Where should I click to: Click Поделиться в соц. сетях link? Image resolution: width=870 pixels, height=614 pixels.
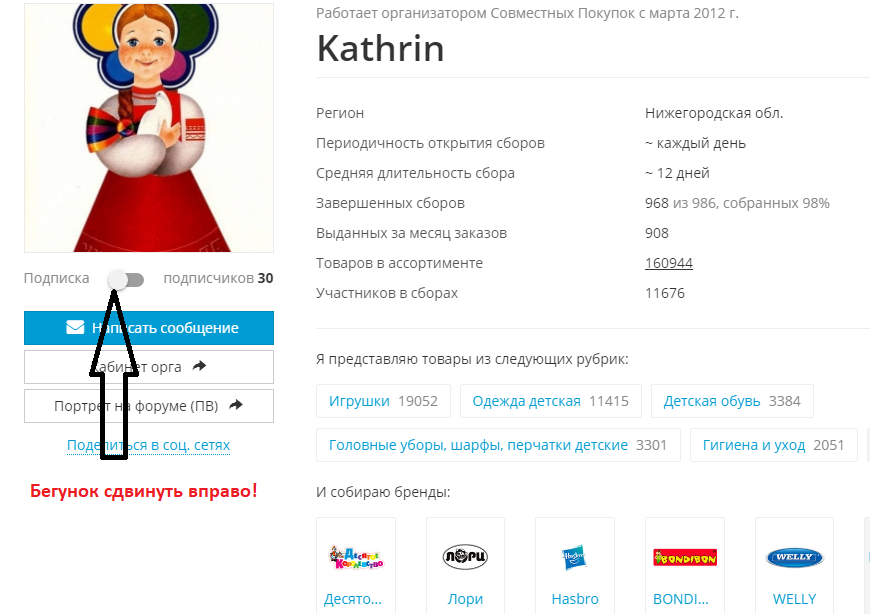tap(148, 445)
